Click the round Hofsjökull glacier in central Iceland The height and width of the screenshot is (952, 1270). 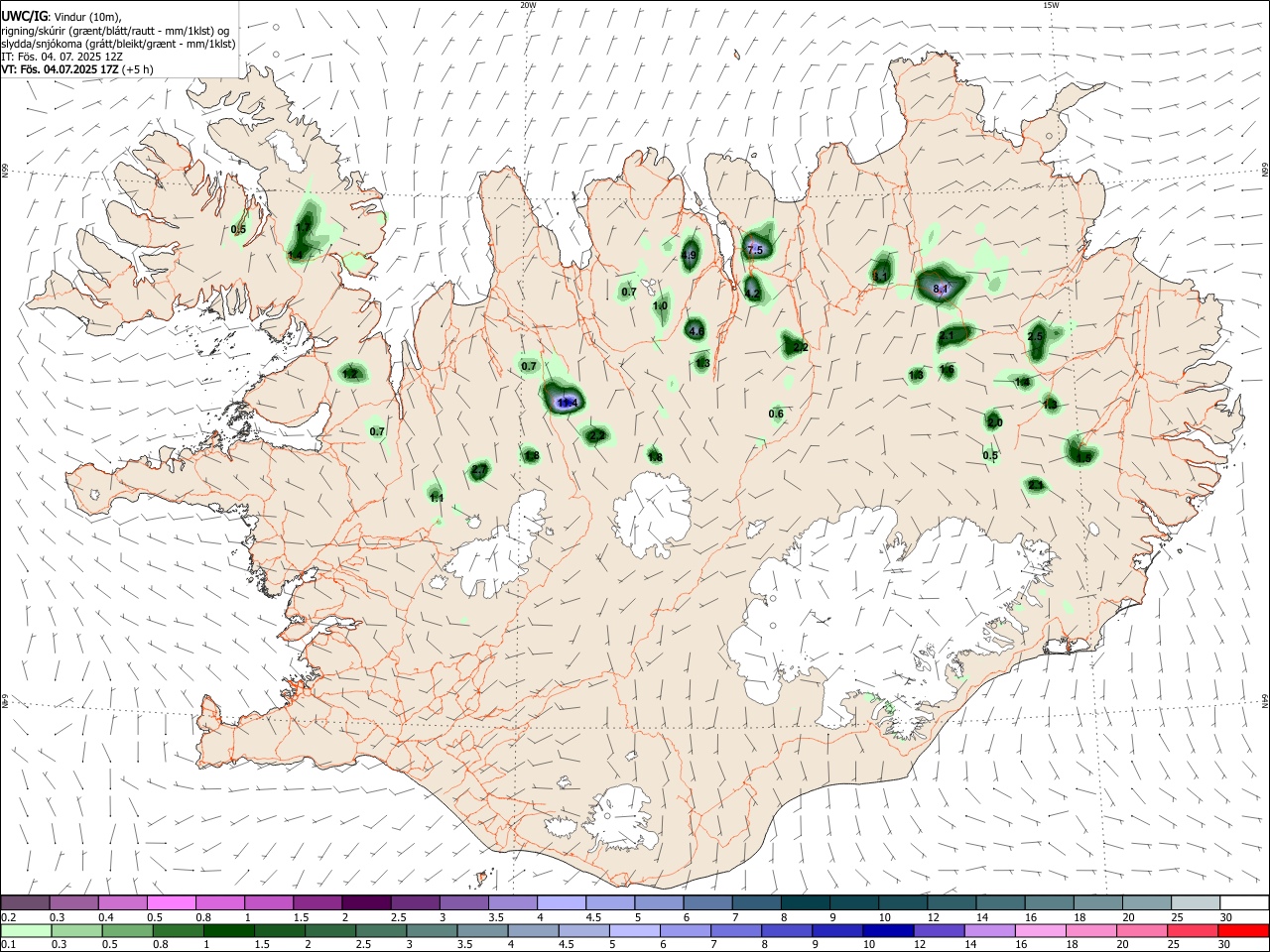653,514
